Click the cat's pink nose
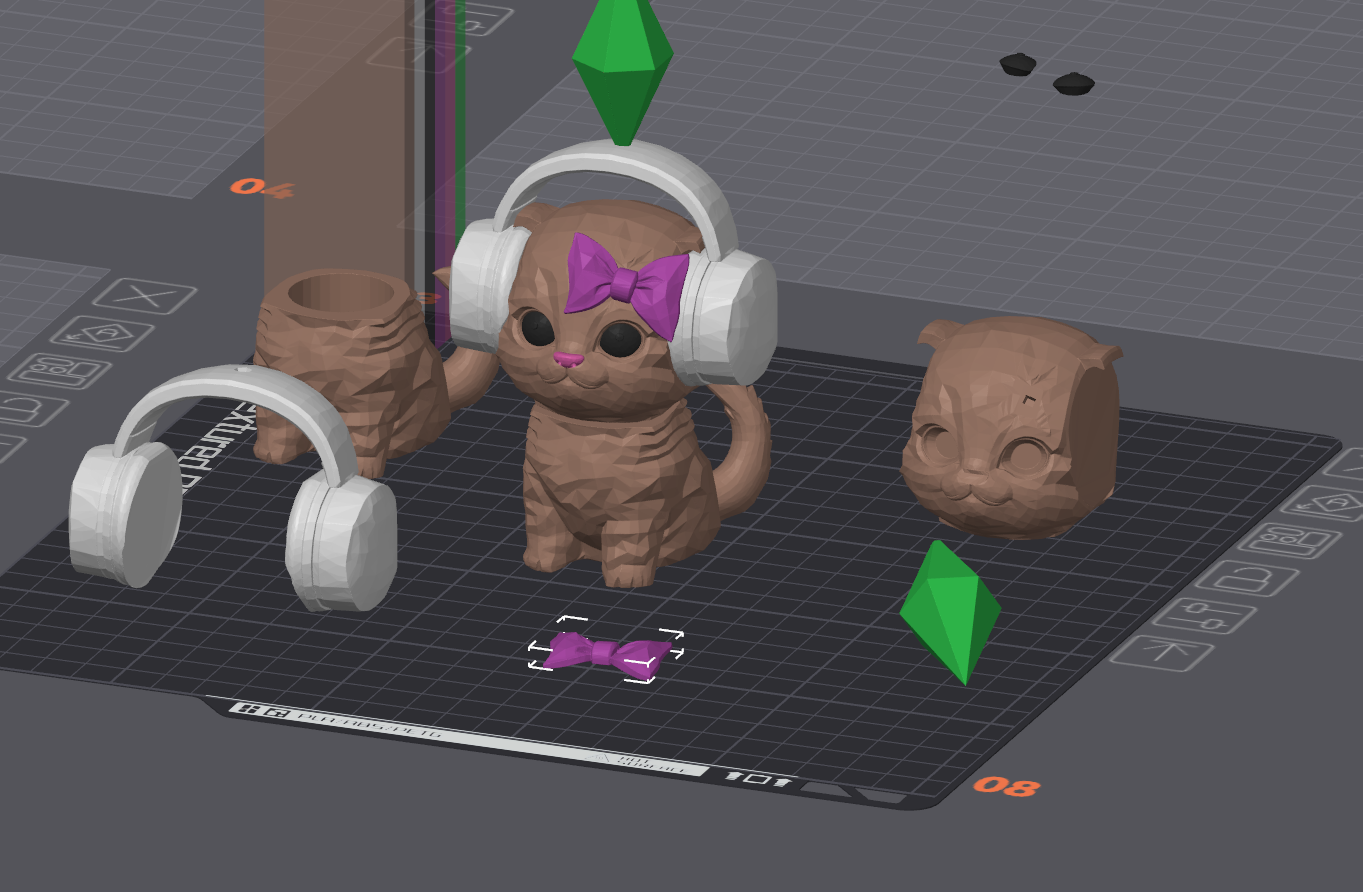The width and height of the screenshot is (1363, 892). [x=569, y=358]
